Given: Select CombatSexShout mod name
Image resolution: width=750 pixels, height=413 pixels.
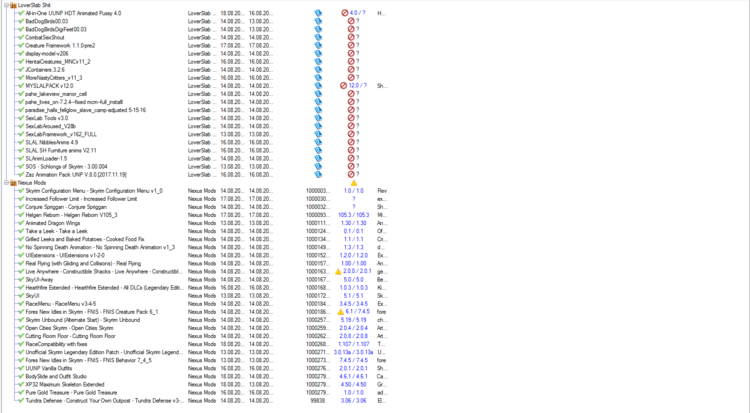Looking at the screenshot, I should pos(45,37).
